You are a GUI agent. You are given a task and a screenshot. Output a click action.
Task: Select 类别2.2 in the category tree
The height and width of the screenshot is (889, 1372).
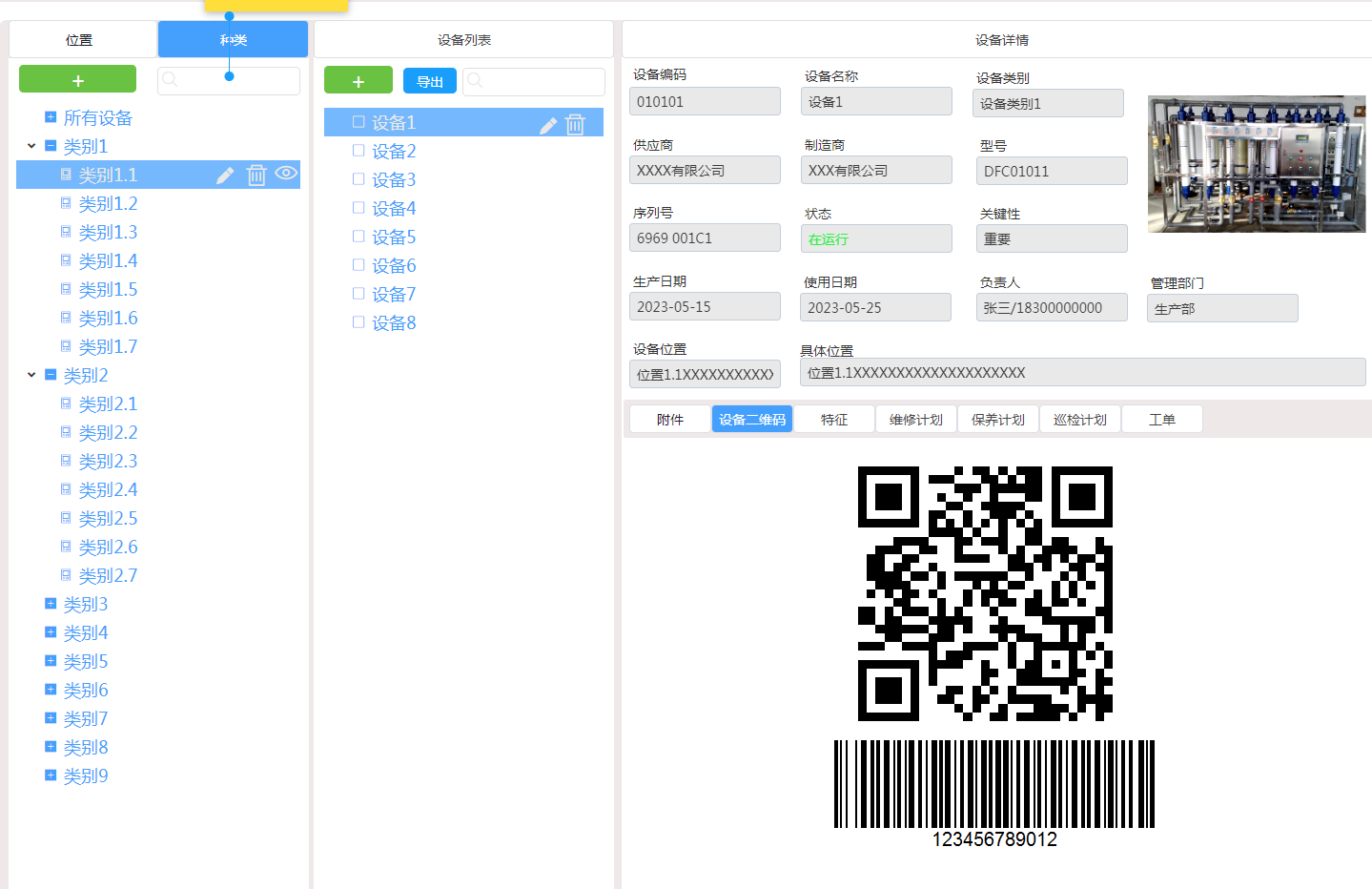(108, 432)
